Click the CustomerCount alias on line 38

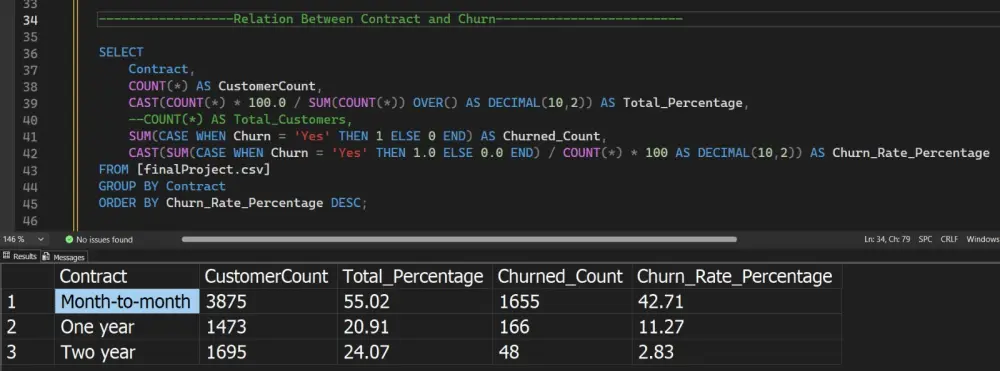(267, 86)
